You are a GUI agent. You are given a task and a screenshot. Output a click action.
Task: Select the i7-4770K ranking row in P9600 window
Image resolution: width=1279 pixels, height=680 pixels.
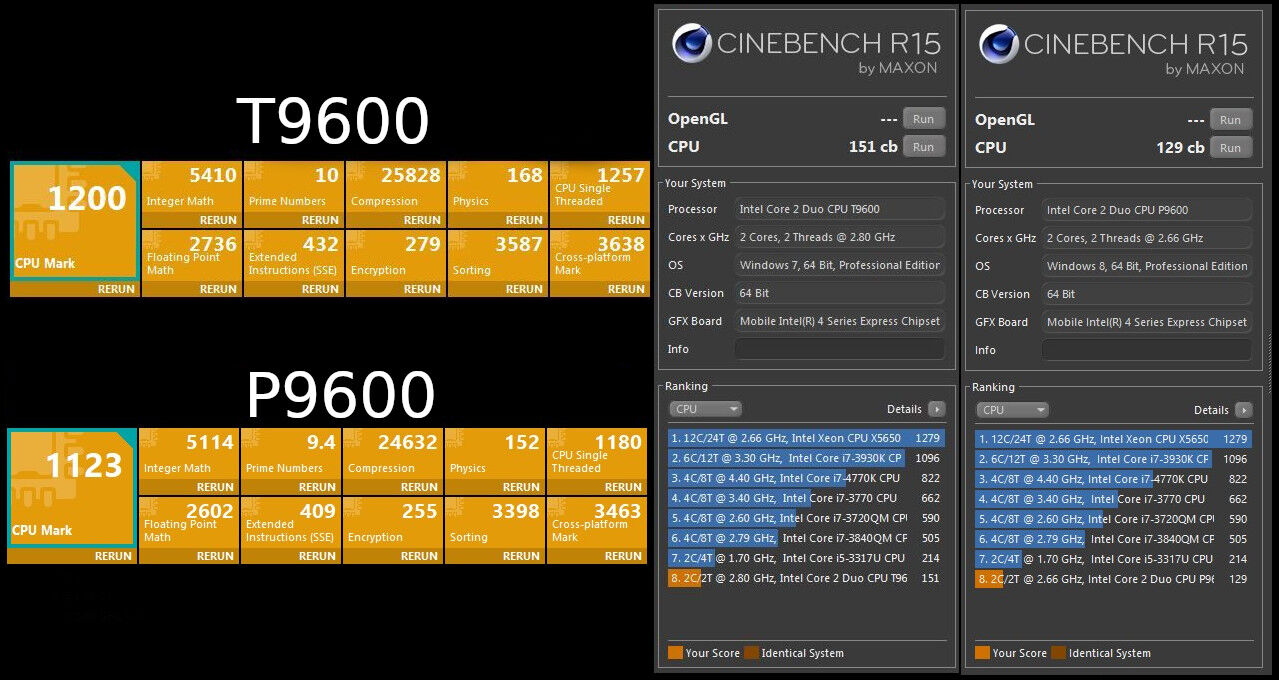(1113, 479)
